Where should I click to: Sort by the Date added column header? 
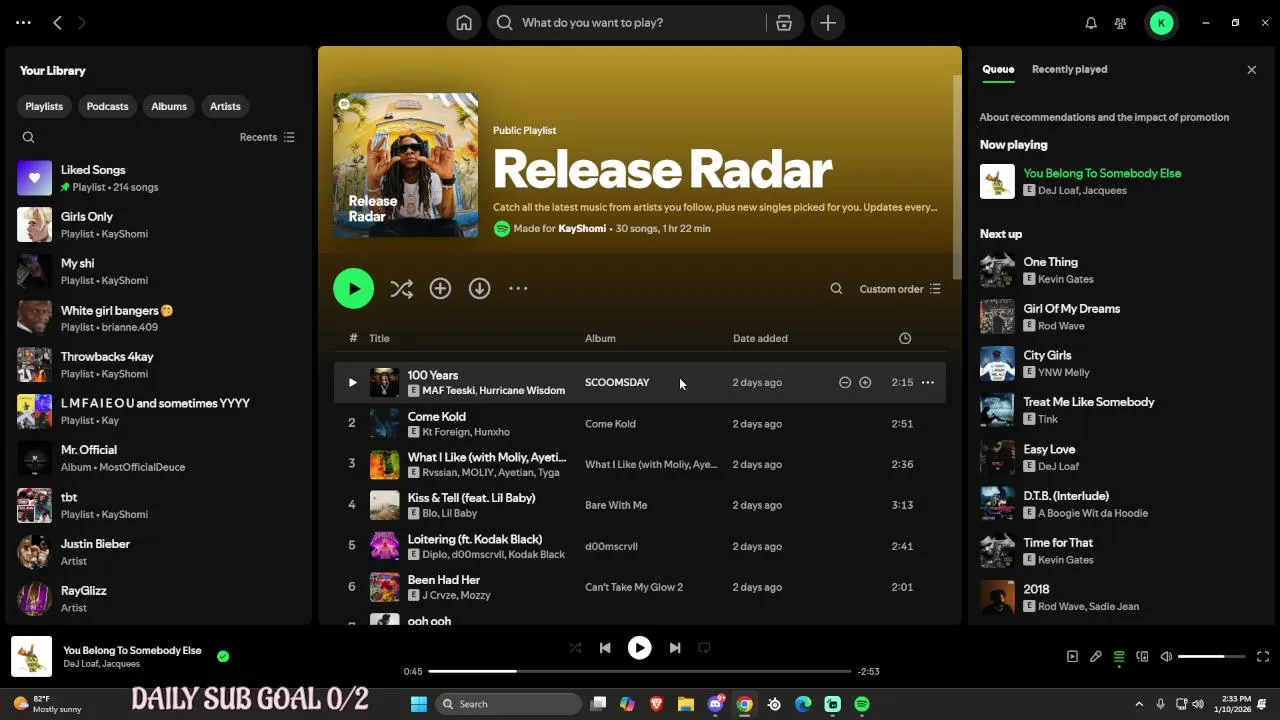760,338
